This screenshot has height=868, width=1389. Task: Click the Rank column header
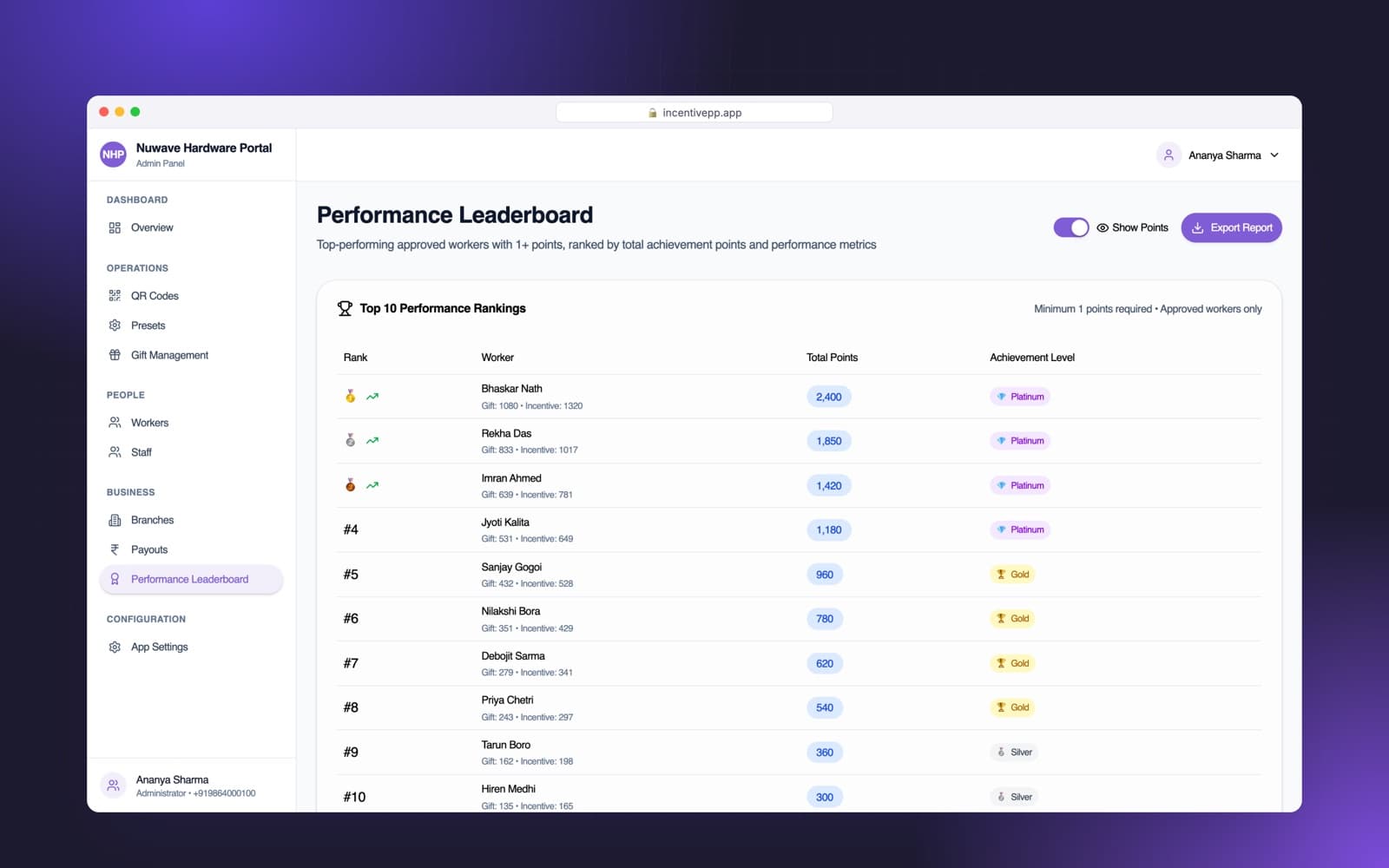(x=355, y=358)
